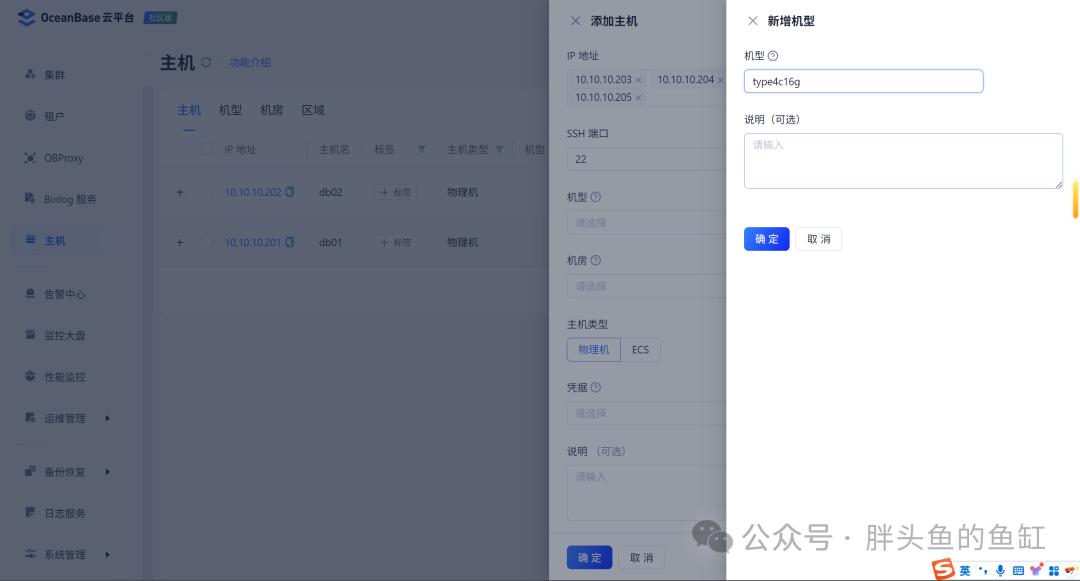Confirm with 确定 in 新增机型
The image size is (1080, 581).
767,239
